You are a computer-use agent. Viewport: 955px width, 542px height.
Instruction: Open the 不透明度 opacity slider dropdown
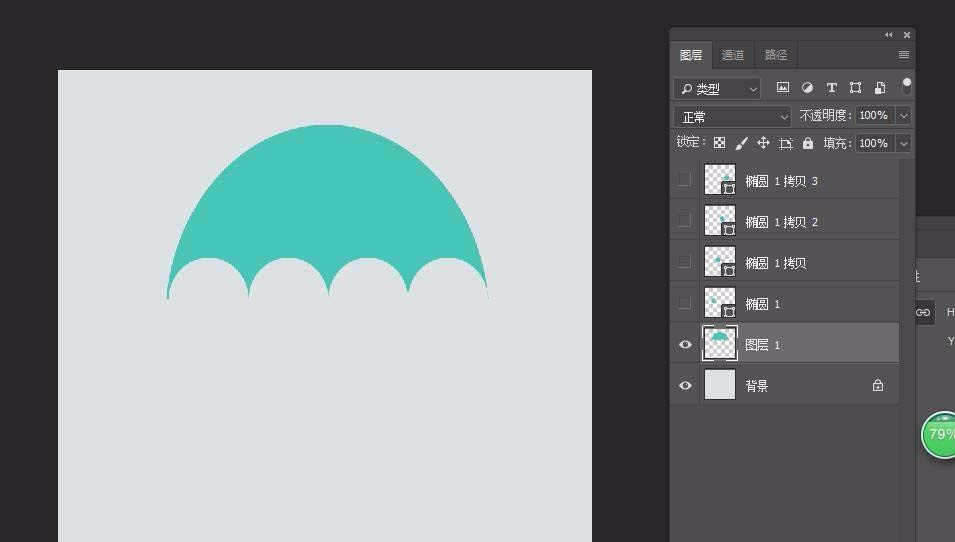pyautogui.click(x=904, y=116)
